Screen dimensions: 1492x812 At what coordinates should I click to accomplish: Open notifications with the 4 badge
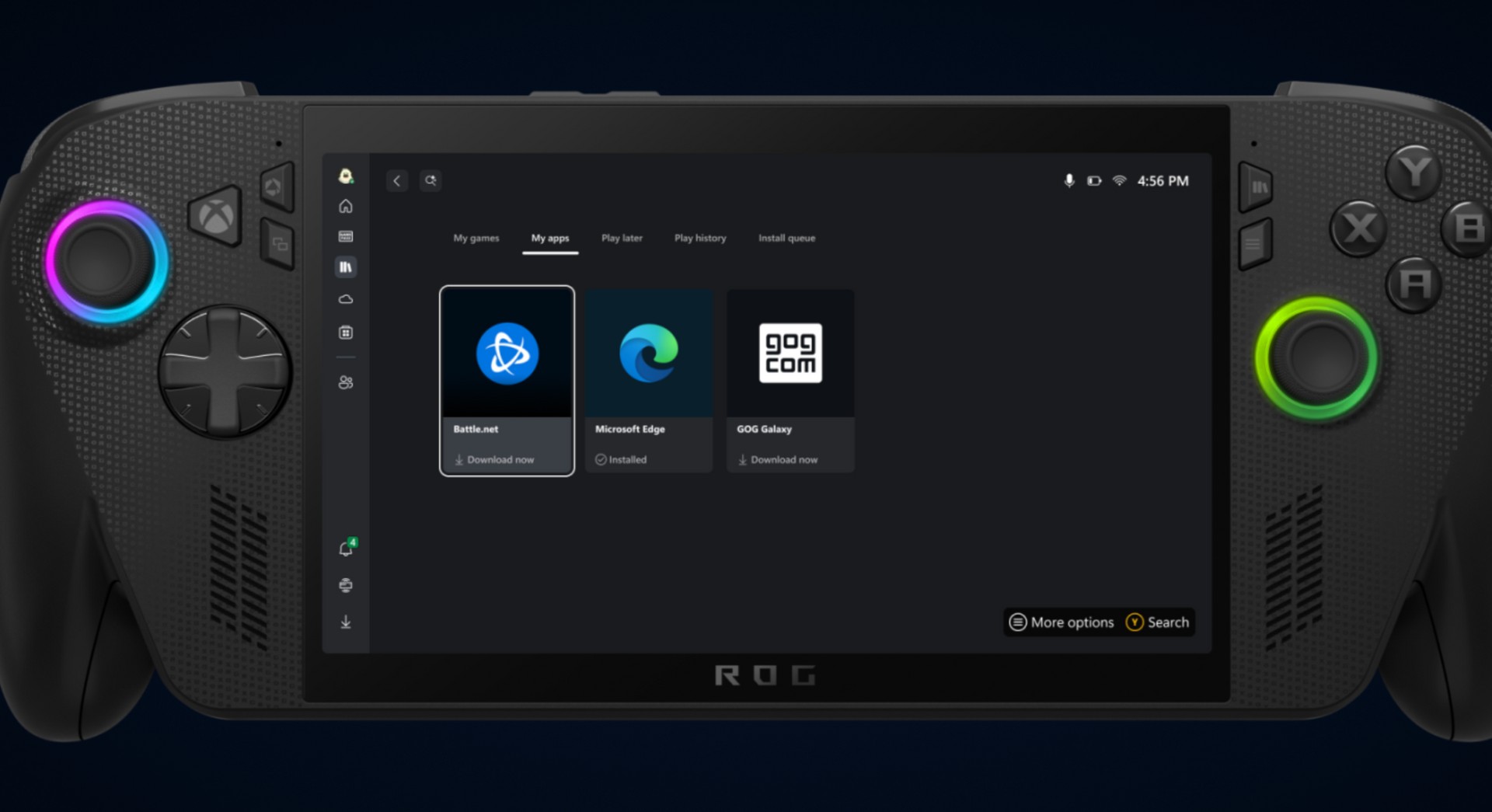point(347,549)
